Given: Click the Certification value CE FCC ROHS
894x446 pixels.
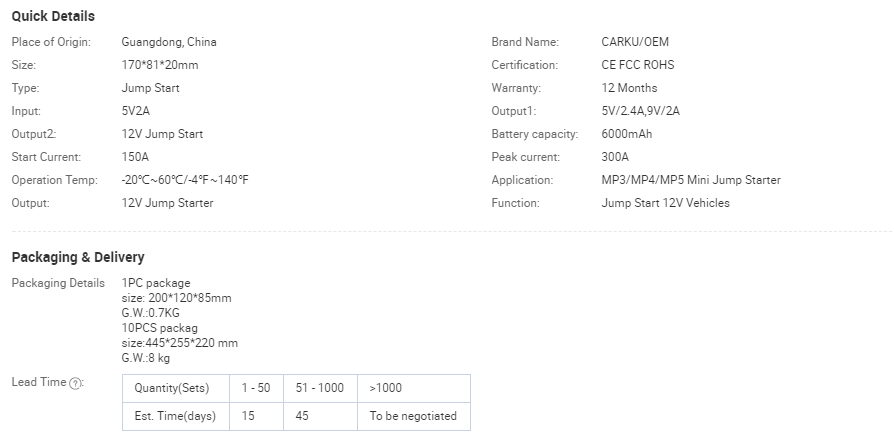Looking at the screenshot, I should pyautogui.click(x=637, y=65).
